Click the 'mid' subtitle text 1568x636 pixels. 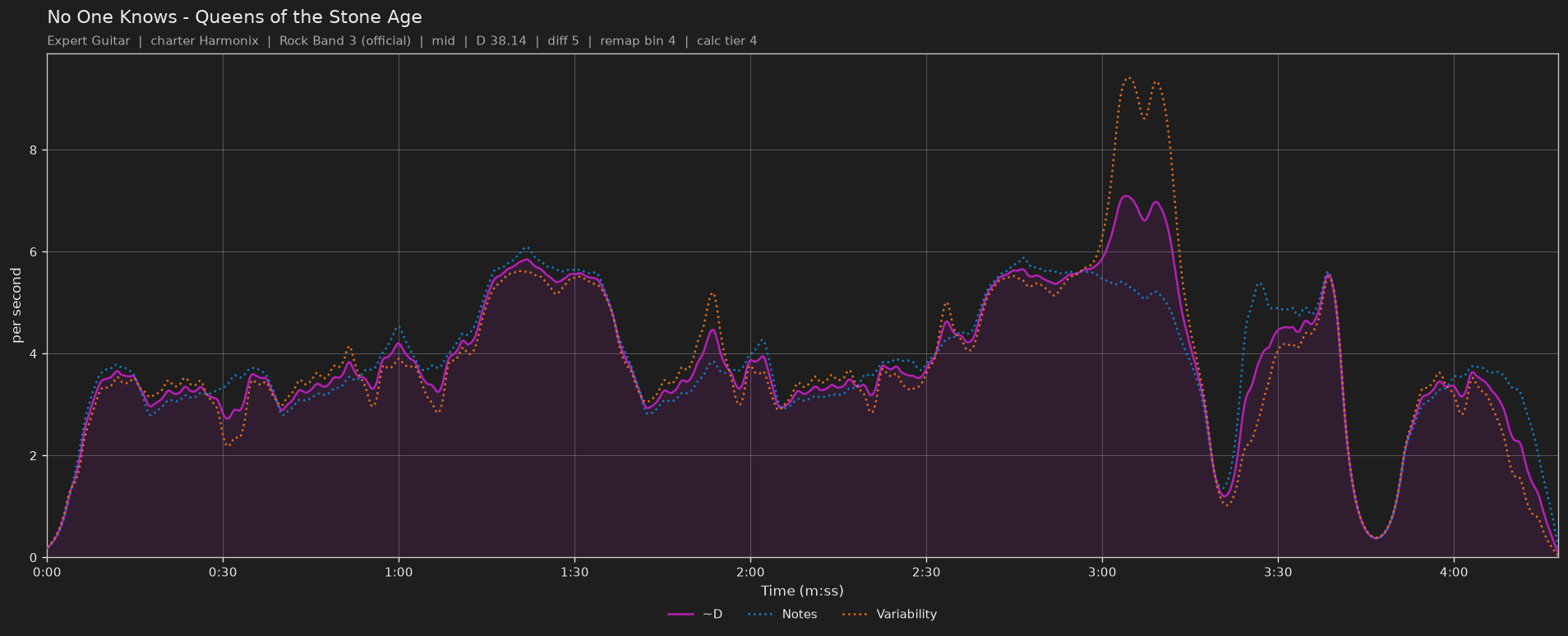point(443,41)
